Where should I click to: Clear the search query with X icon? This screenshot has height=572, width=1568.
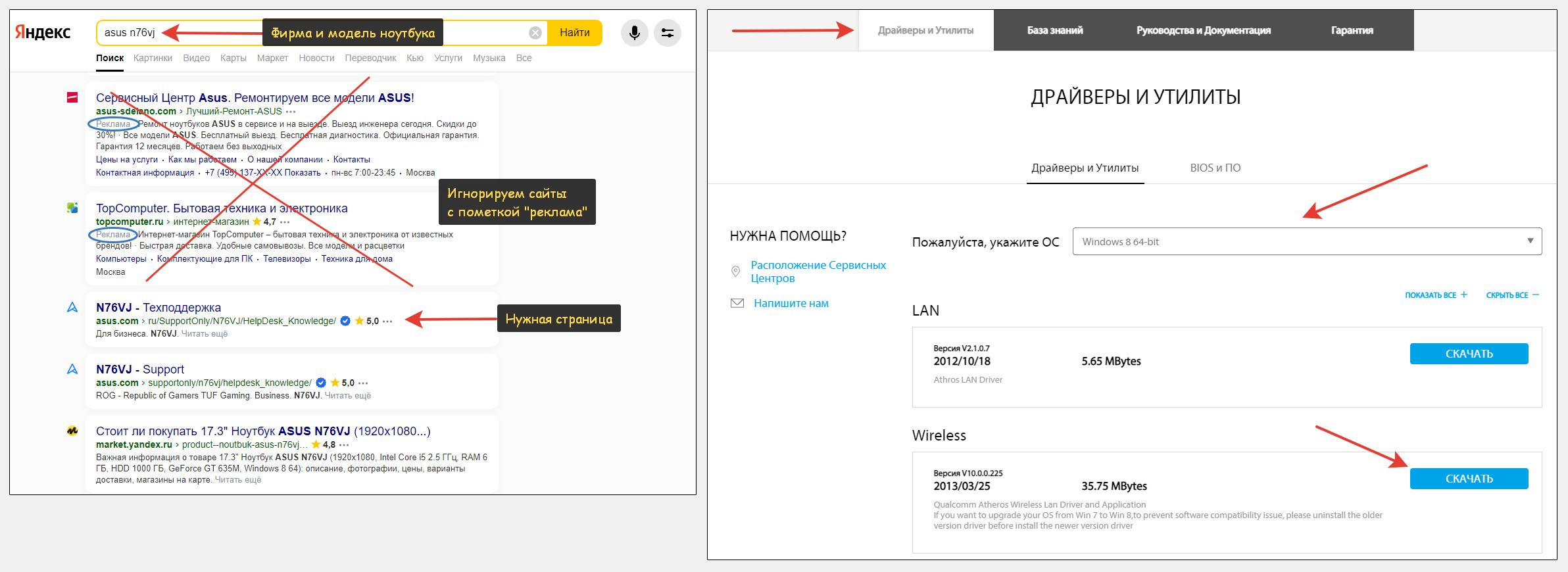click(535, 33)
